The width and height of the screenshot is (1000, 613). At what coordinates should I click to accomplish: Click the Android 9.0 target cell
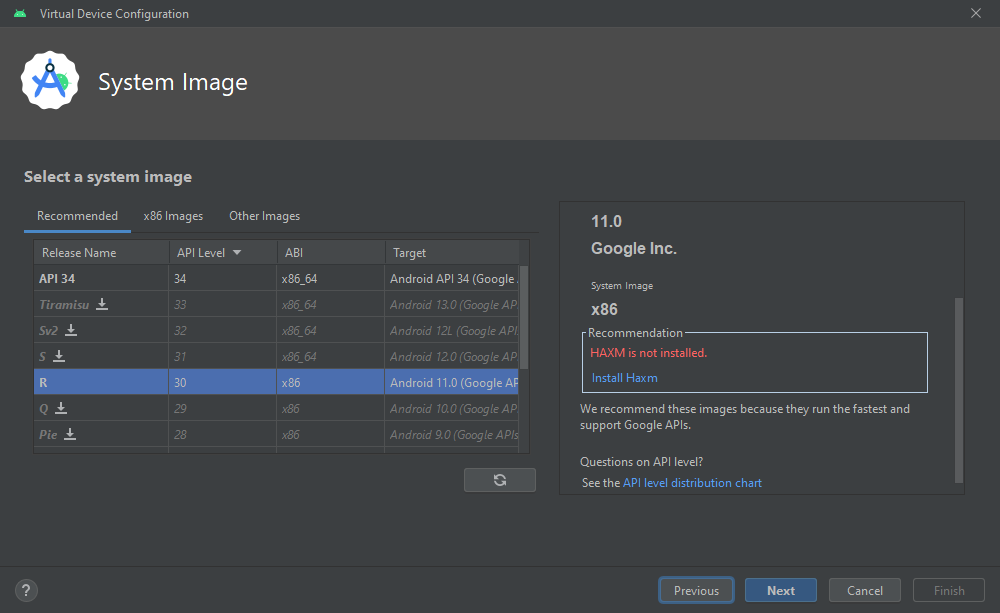coord(452,434)
